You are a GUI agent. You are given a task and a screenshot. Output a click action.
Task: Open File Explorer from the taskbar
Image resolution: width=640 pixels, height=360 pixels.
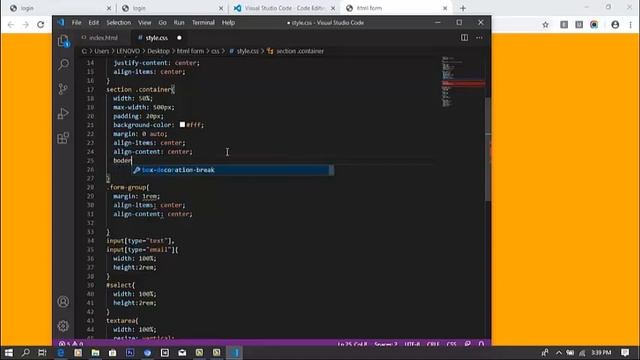click(x=95, y=353)
